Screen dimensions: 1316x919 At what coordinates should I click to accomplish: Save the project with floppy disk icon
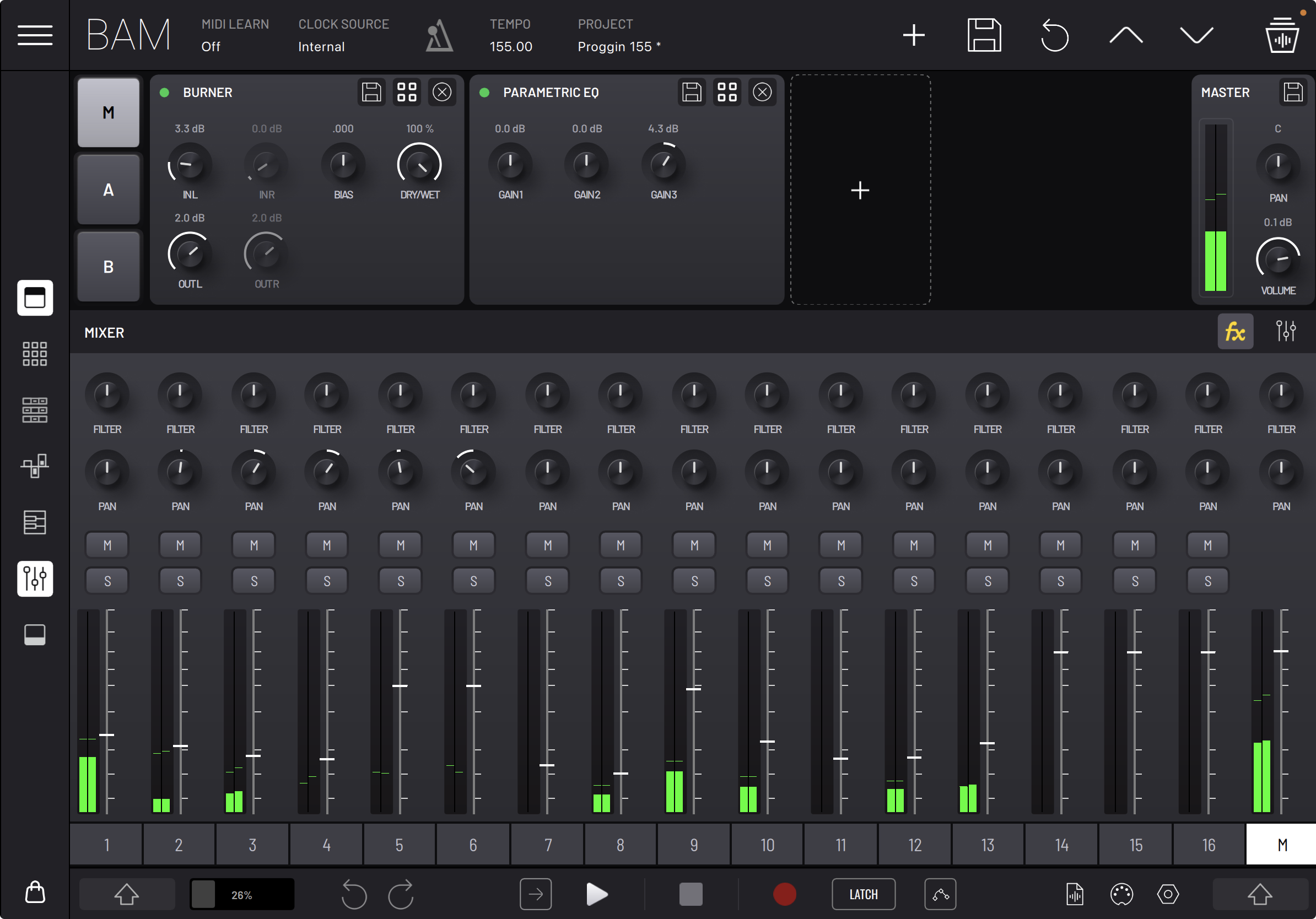tap(984, 35)
